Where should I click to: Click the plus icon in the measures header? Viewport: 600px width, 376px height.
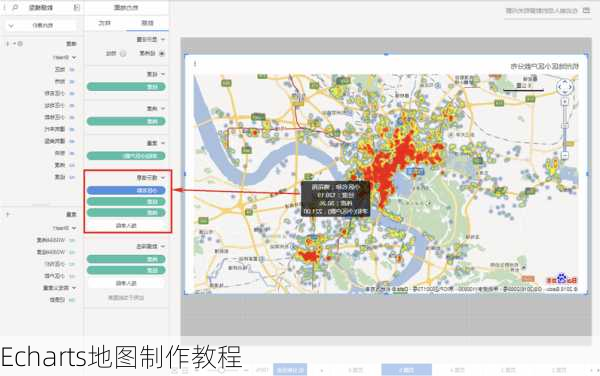[x=7, y=214]
